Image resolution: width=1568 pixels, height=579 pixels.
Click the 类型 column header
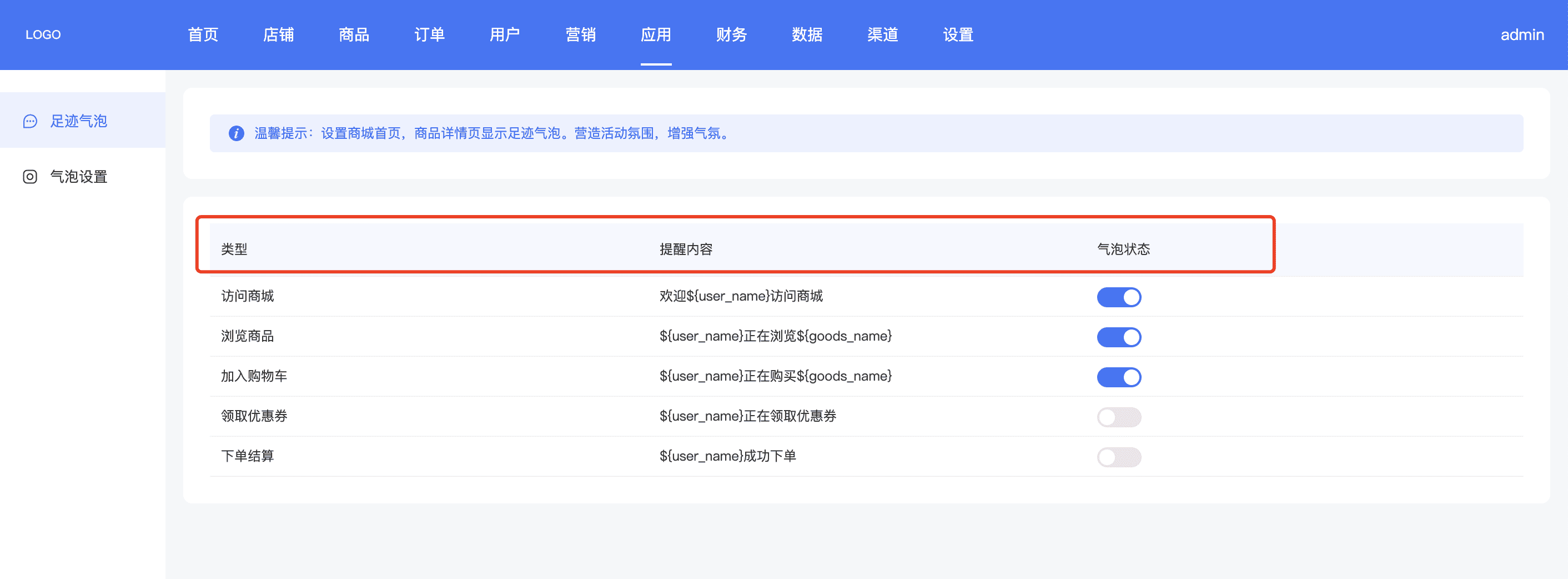click(234, 249)
